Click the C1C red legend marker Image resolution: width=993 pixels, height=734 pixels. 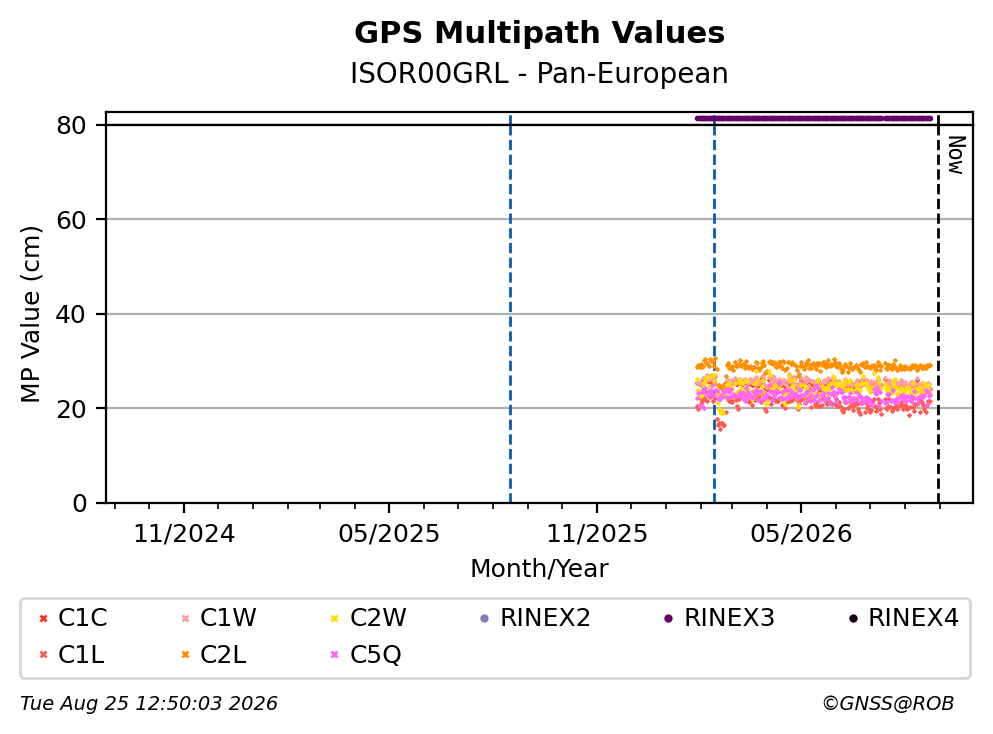[x=44, y=618]
